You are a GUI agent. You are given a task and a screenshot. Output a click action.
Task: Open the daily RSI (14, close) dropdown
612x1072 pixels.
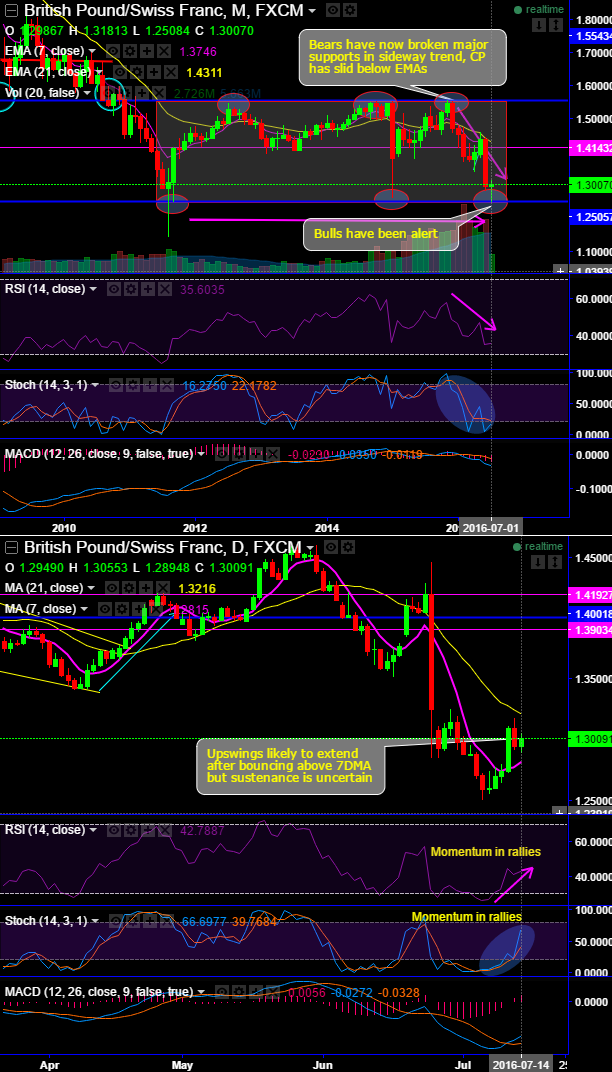[95, 829]
